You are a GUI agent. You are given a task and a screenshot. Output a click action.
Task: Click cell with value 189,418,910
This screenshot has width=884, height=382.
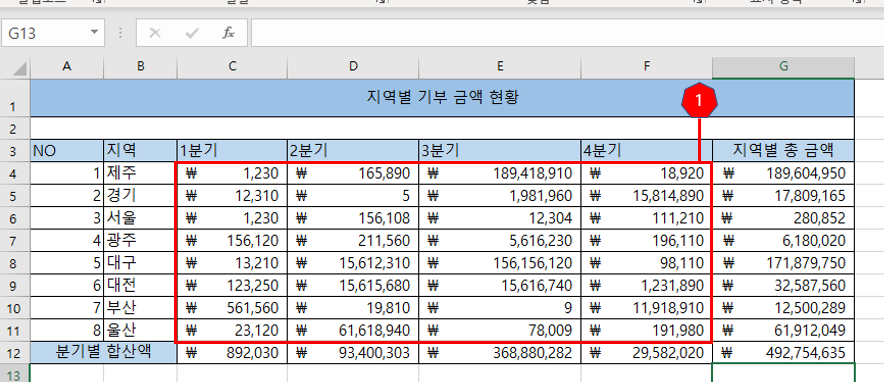click(x=500, y=174)
